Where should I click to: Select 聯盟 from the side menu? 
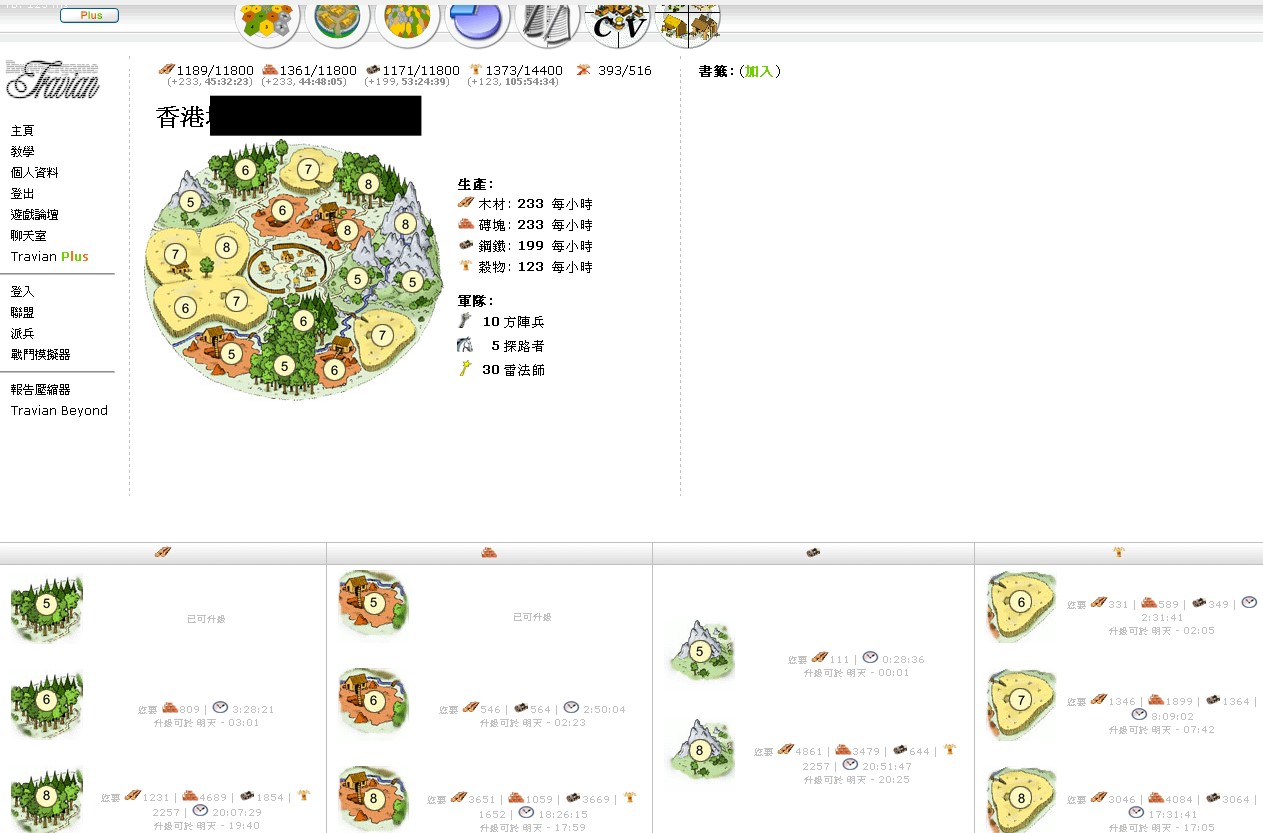coord(23,313)
